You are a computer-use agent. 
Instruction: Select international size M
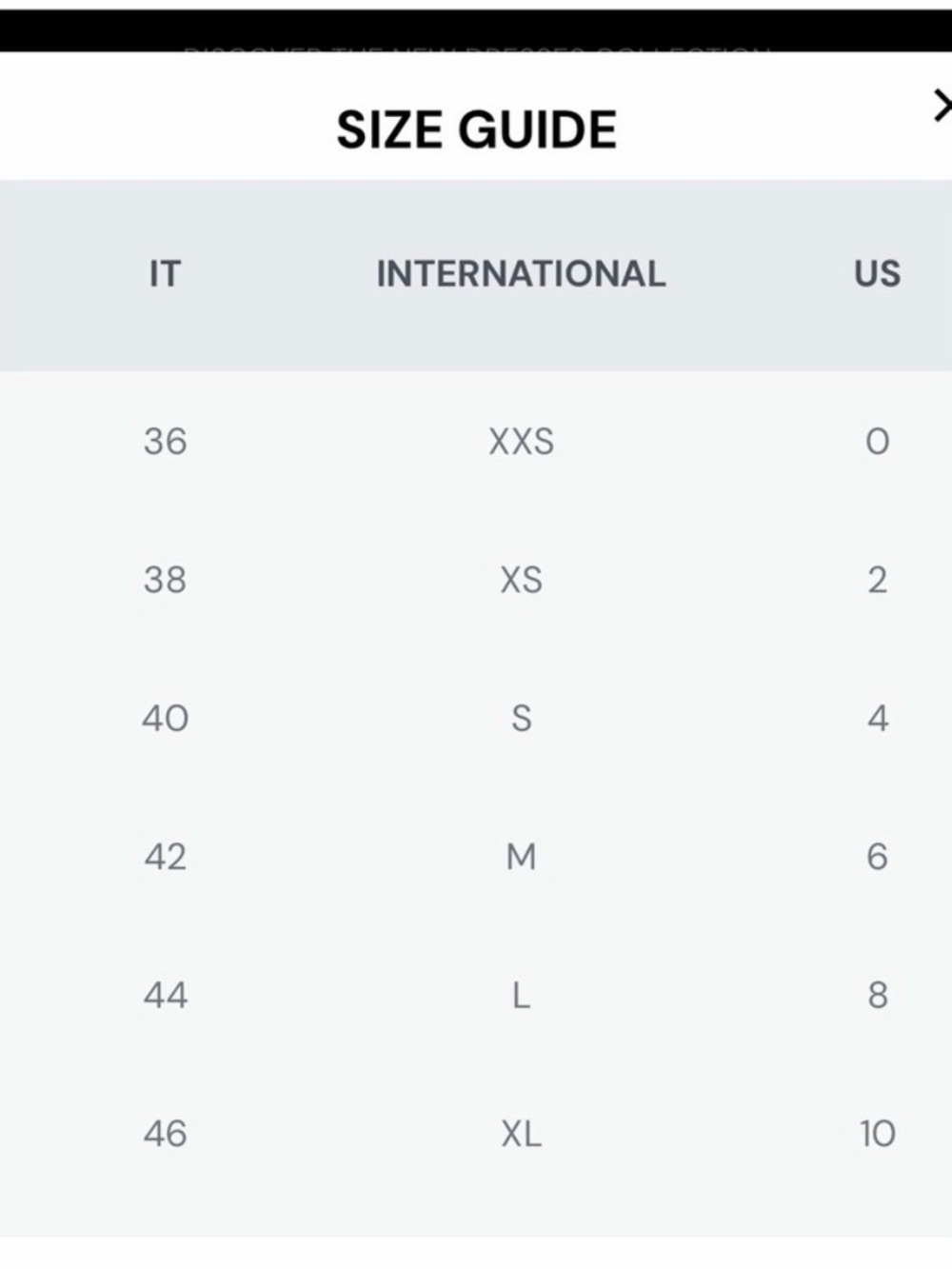pos(521,857)
